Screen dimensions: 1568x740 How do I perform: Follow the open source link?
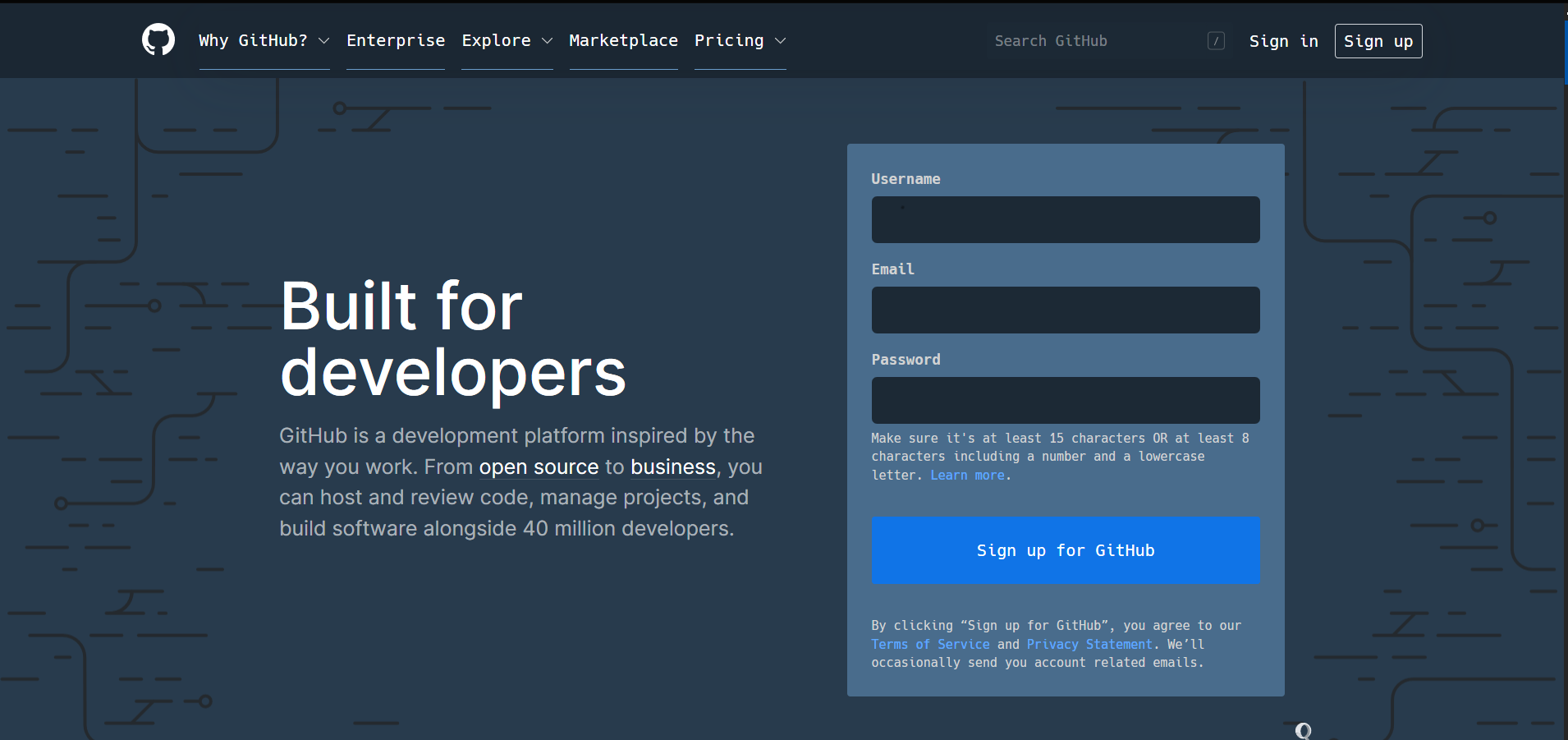pos(539,467)
